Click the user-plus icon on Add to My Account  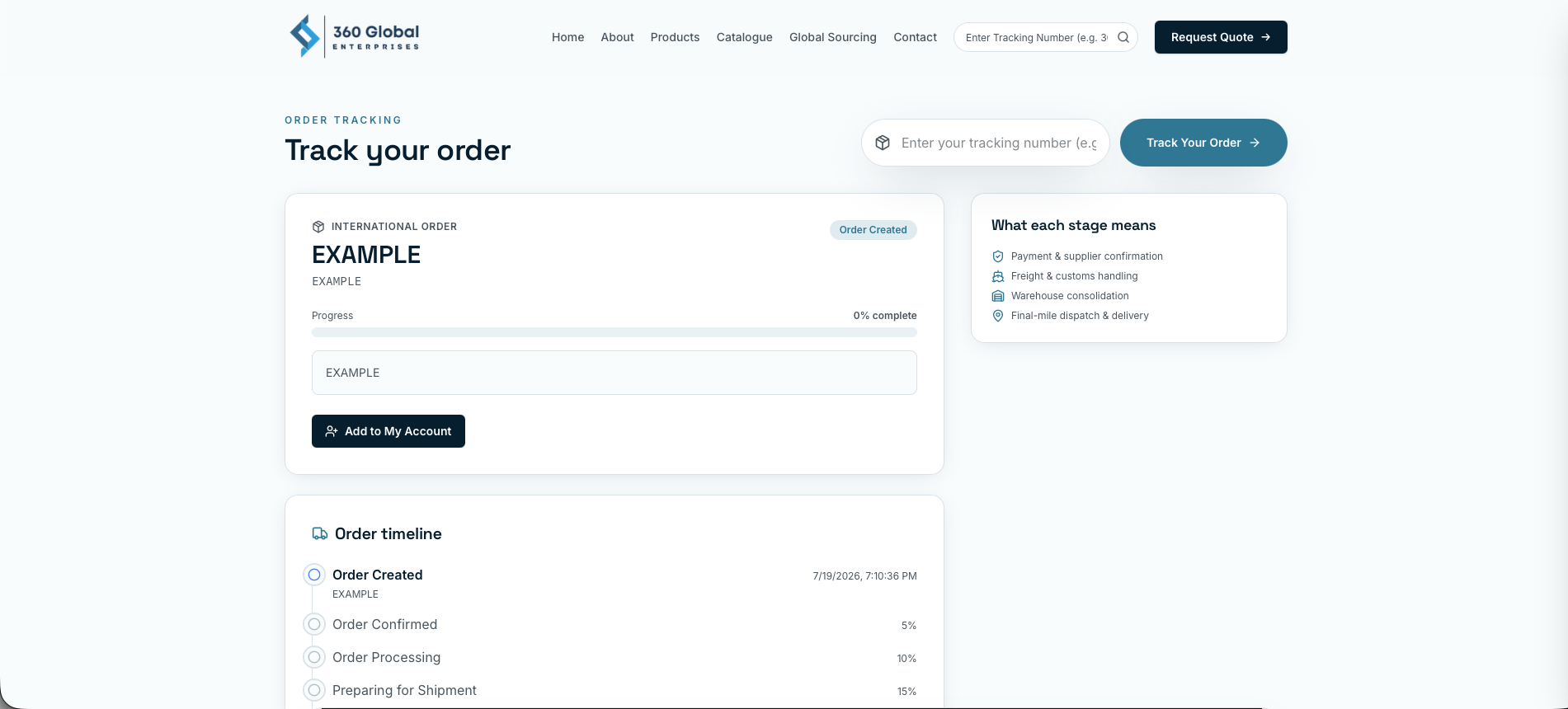point(332,431)
